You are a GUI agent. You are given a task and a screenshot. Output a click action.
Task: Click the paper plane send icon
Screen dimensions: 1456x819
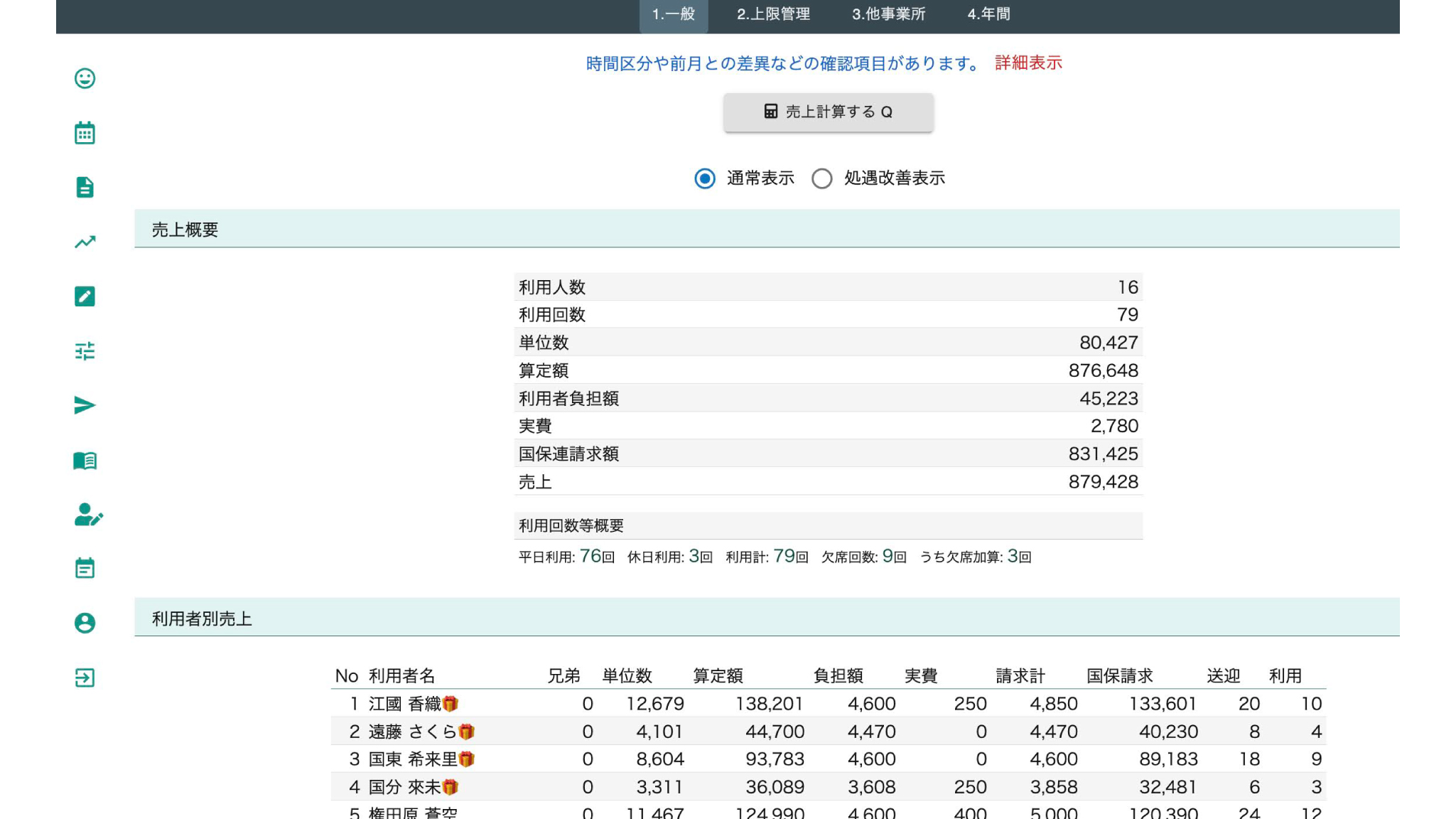pos(85,405)
